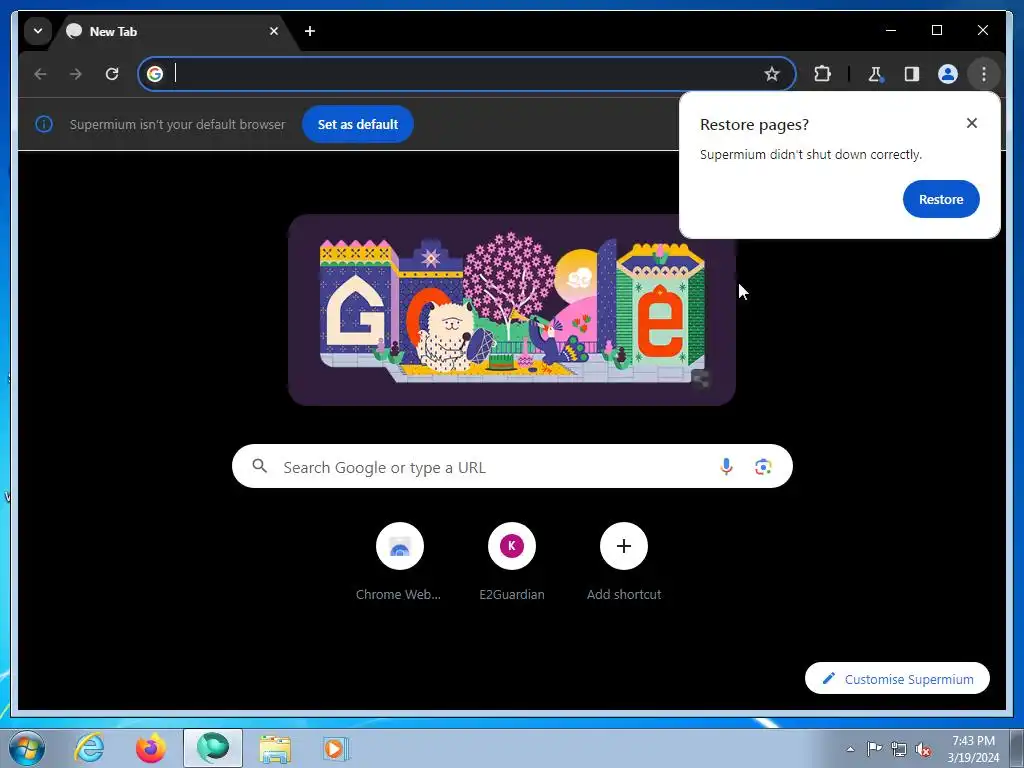Open the E2Guardian shortcut

[x=512, y=546]
